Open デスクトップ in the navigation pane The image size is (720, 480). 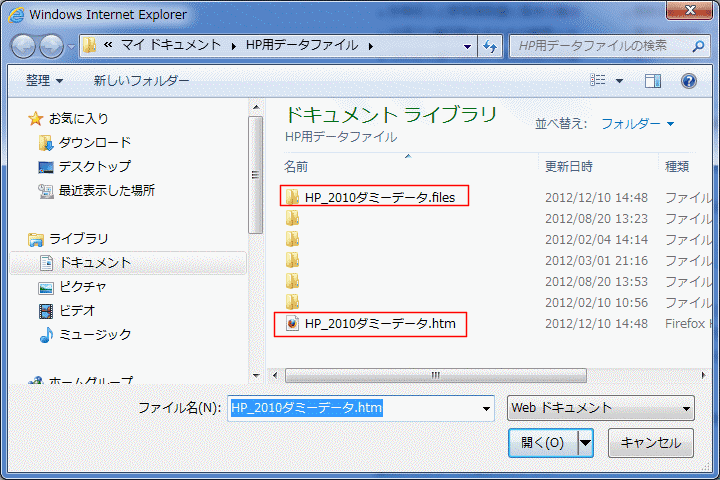tap(85, 166)
